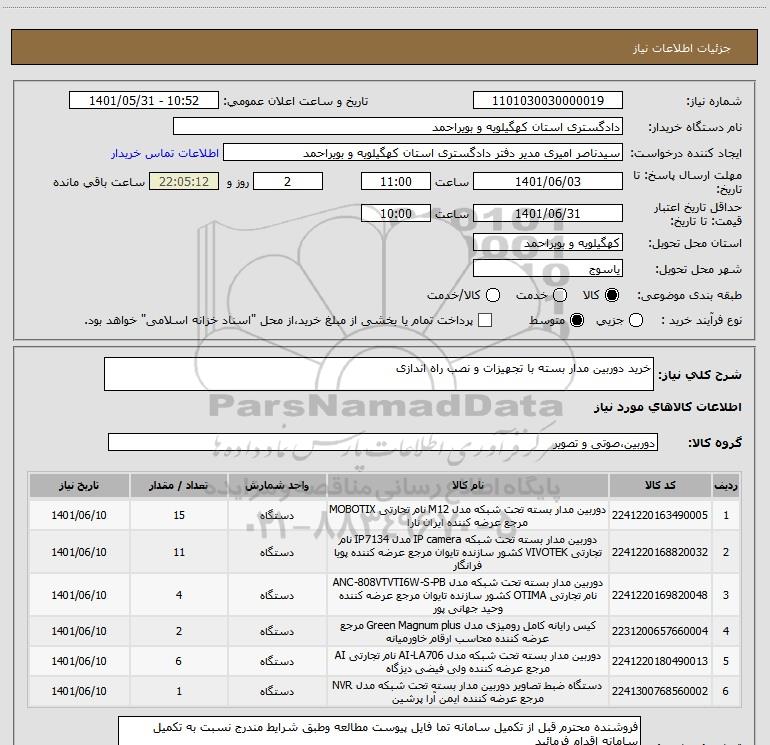Click quantity 6 in row 5
The width and height of the screenshot is (770, 745).
coord(179,661)
